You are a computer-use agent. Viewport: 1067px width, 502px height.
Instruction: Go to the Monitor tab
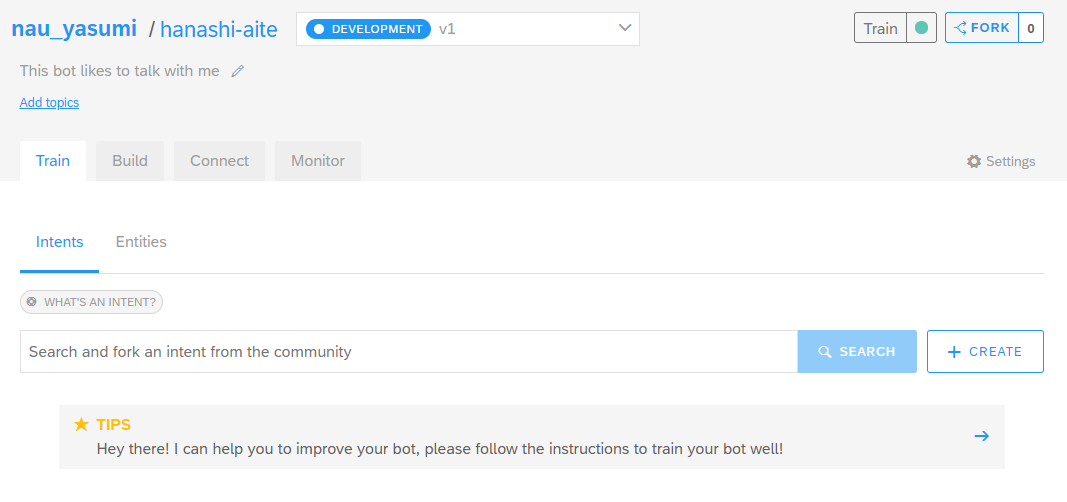click(317, 161)
